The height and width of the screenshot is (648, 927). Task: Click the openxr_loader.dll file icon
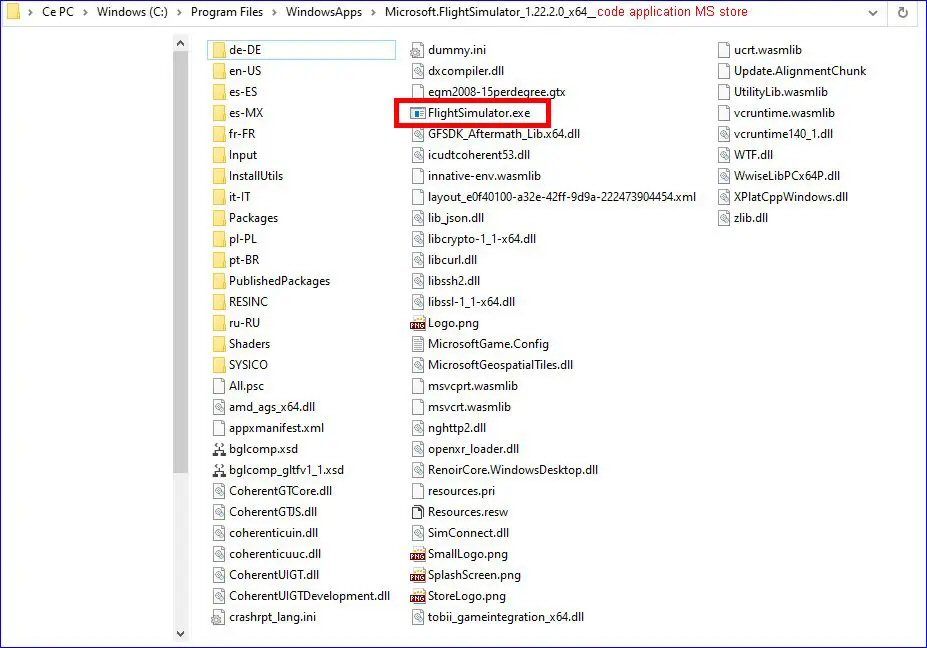[417, 449]
